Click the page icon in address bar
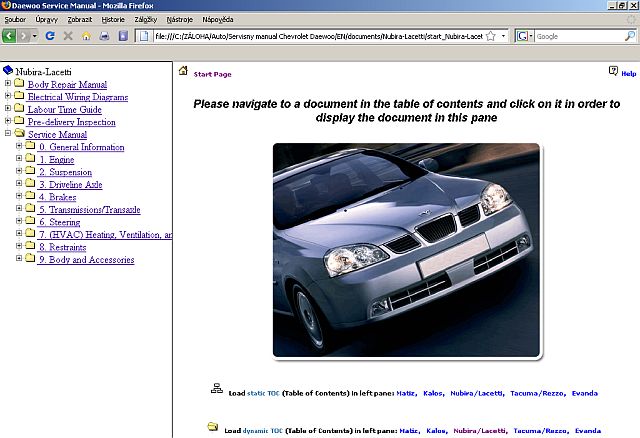This screenshot has height=438, width=640. (144, 36)
